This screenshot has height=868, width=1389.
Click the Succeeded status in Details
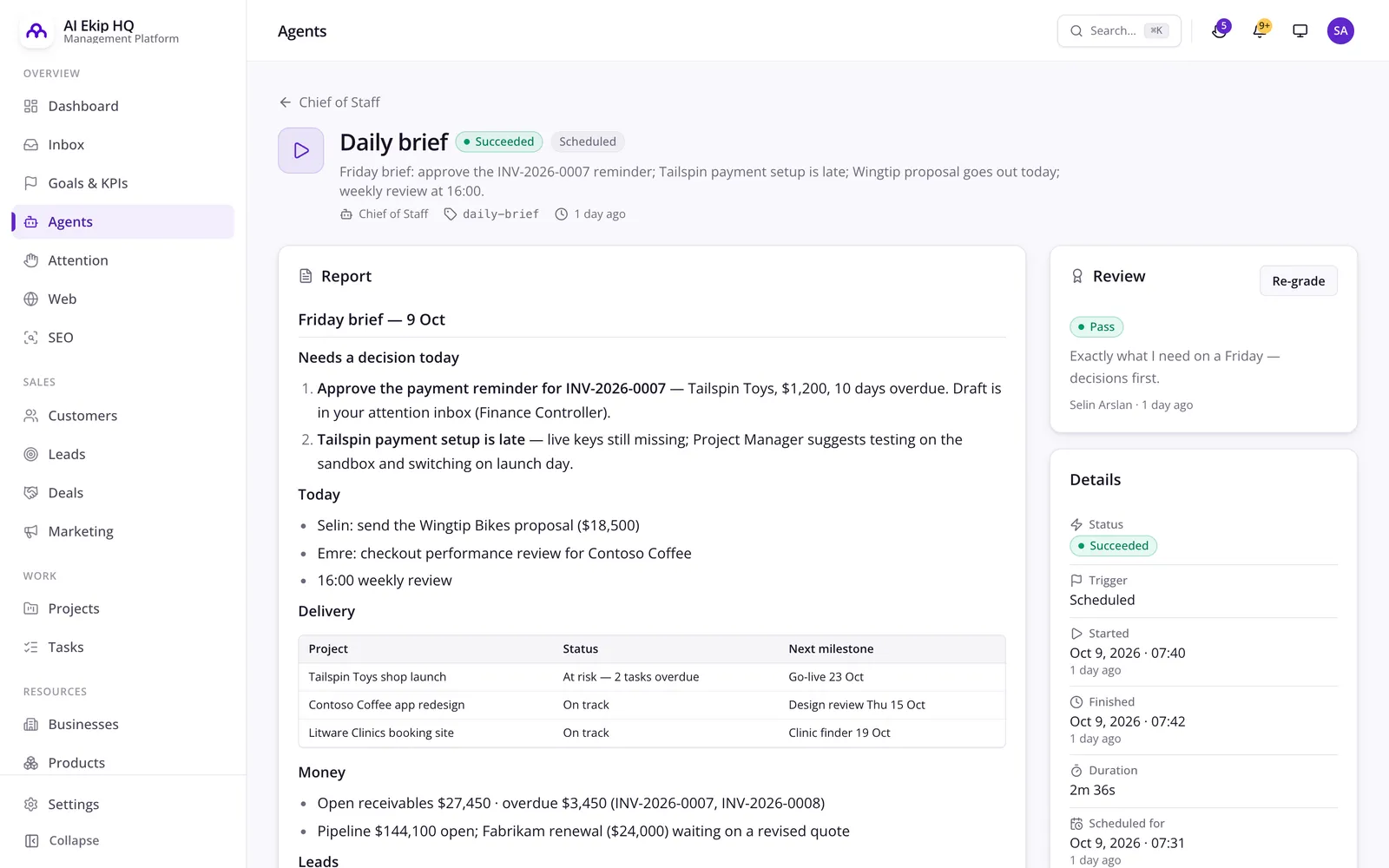click(1113, 546)
